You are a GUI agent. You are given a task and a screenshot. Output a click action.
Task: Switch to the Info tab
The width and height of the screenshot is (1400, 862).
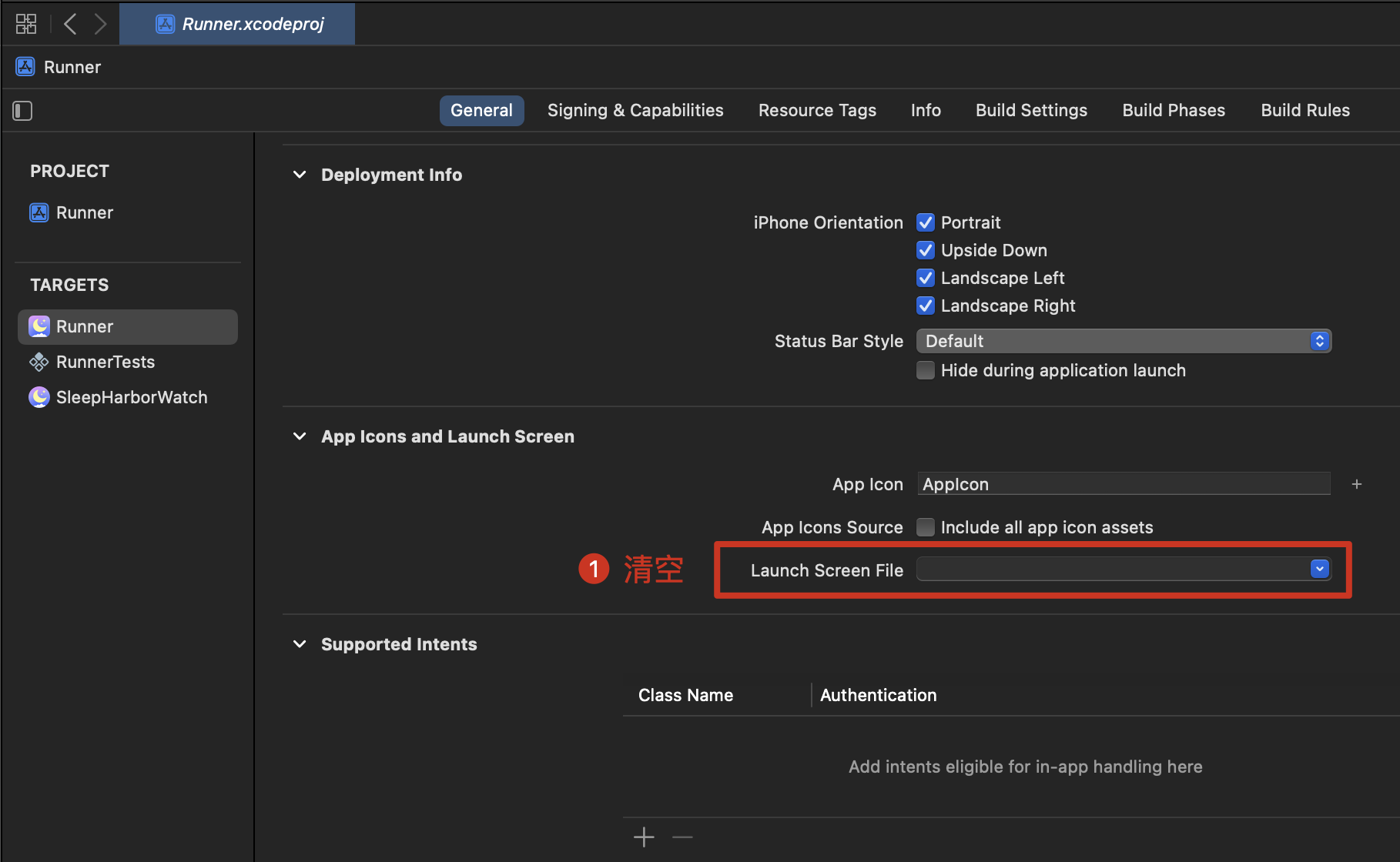pyautogui.click(x=926, y=110)
